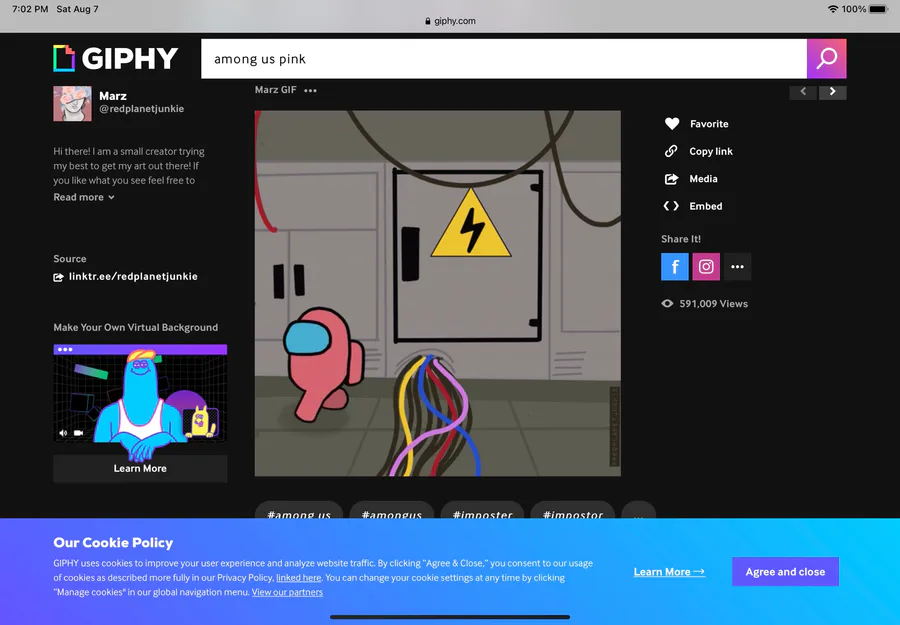Tap the Wi-Fi status icon

point(832,9)
